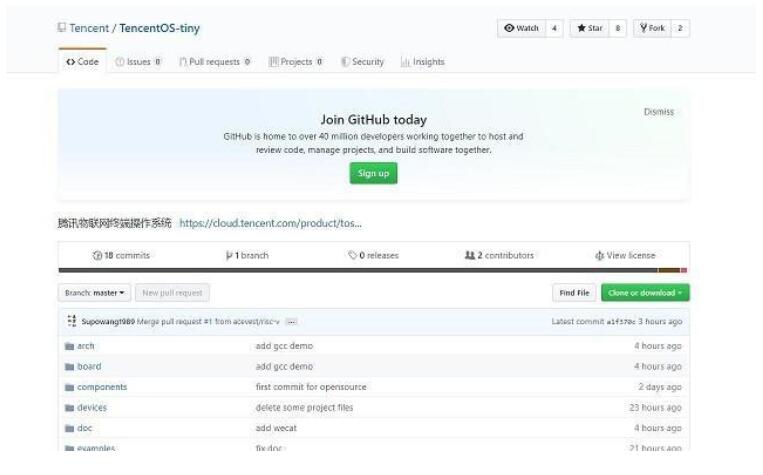The height and width of the screenshot is (475, 763).
Task: Open the cloud.tencent.com product link
Action: coord(271,223)
